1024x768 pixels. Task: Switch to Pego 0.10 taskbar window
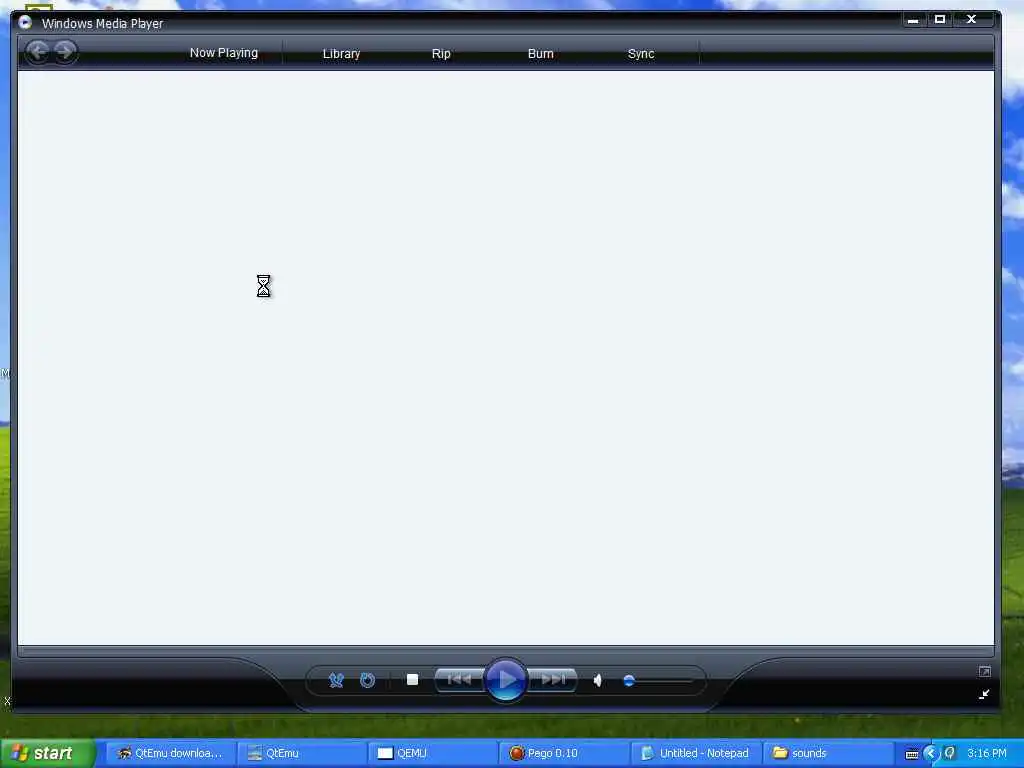[x=564, y=753]
